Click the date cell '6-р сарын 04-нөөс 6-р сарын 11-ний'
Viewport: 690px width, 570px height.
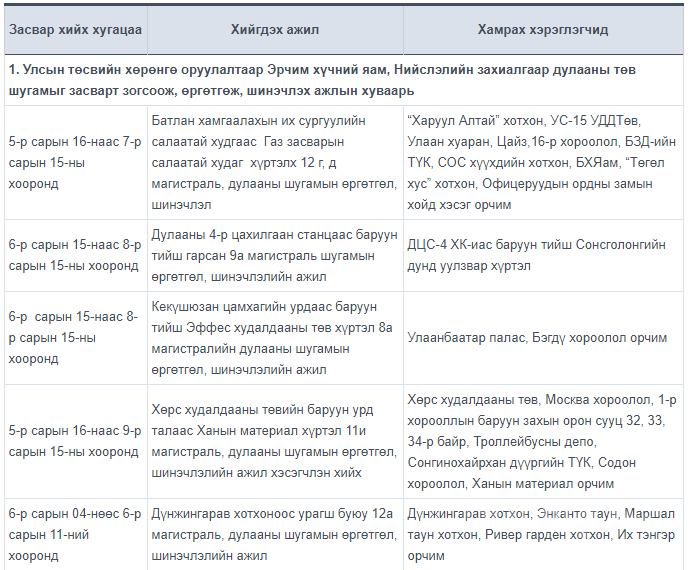74,534
